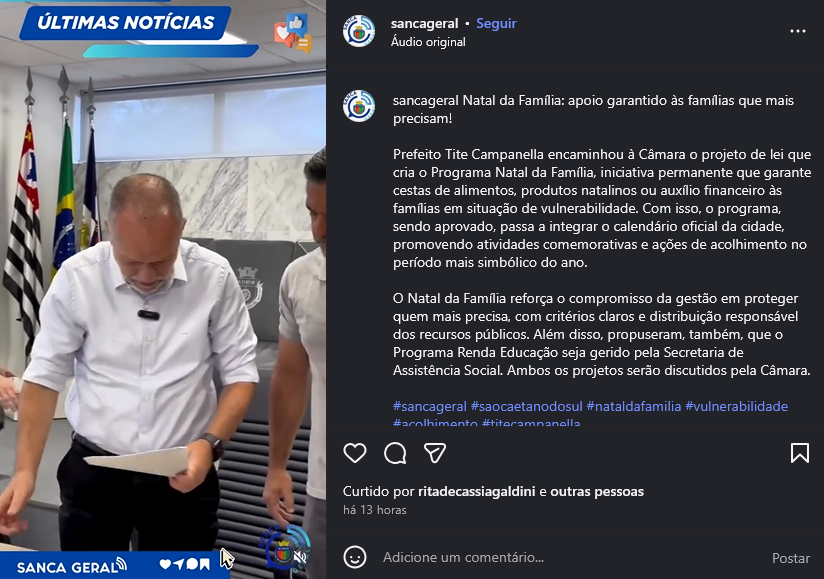Open comments via the speech bubble icon
This screenshot has width=824, height=579.
[395, 453]
